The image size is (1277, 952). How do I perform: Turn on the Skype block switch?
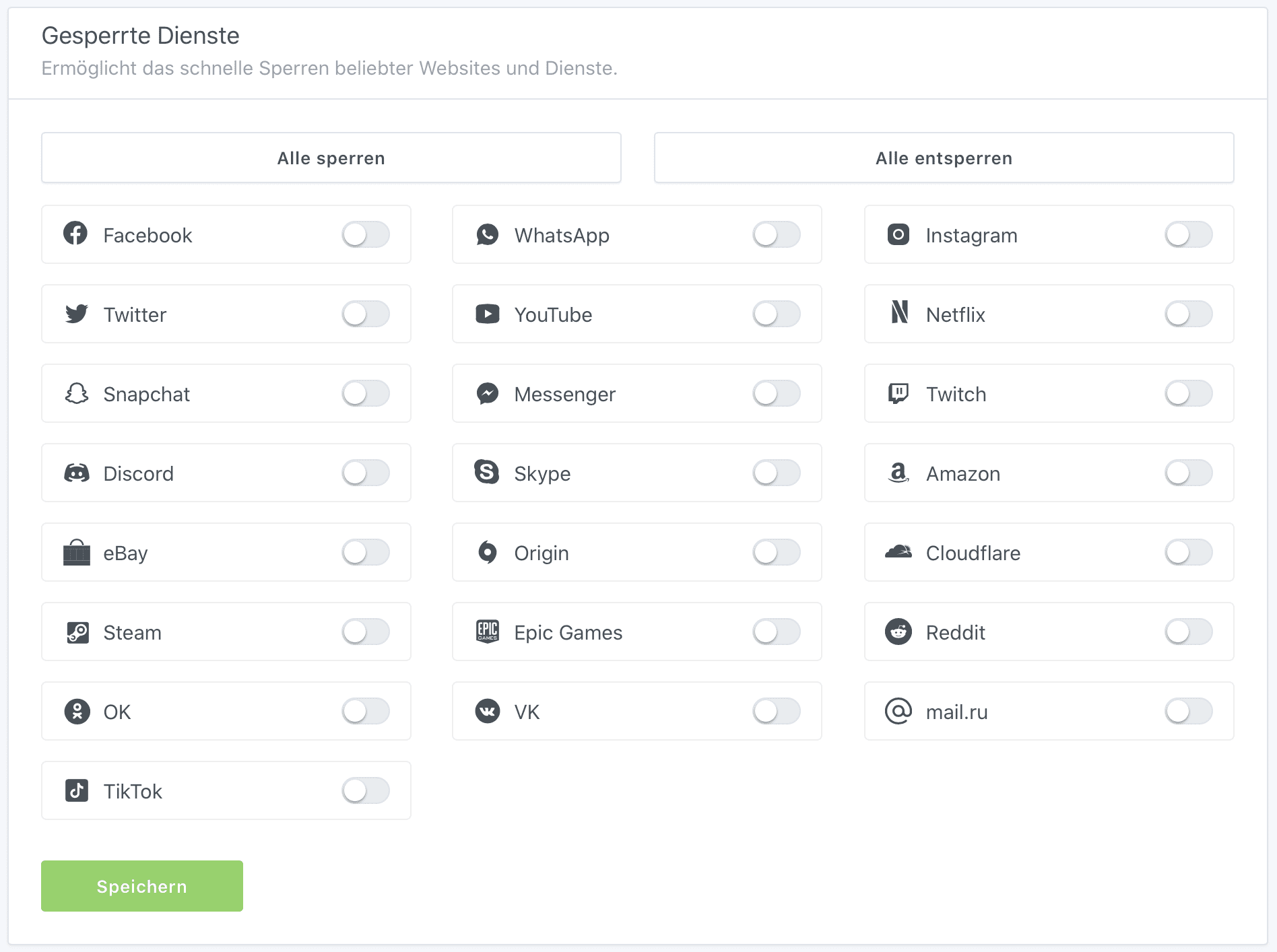tap(776, 473)
